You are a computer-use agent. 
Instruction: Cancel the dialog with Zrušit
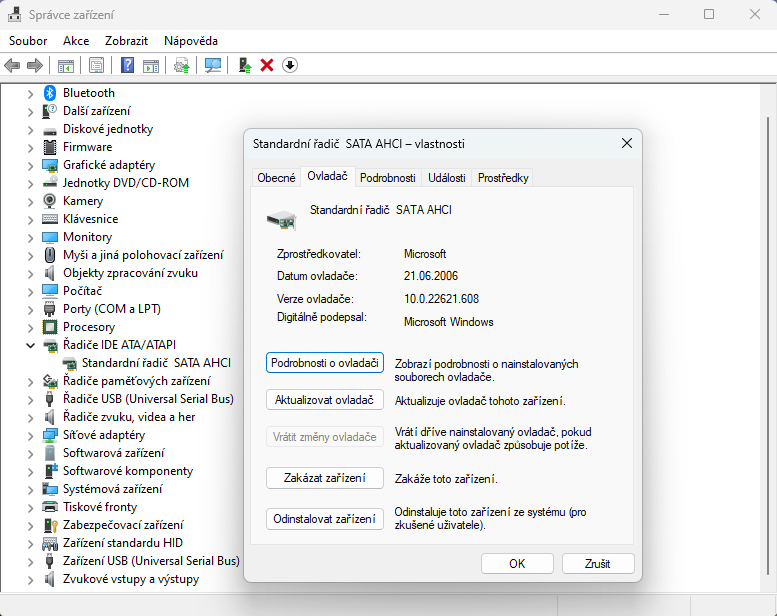598,563
